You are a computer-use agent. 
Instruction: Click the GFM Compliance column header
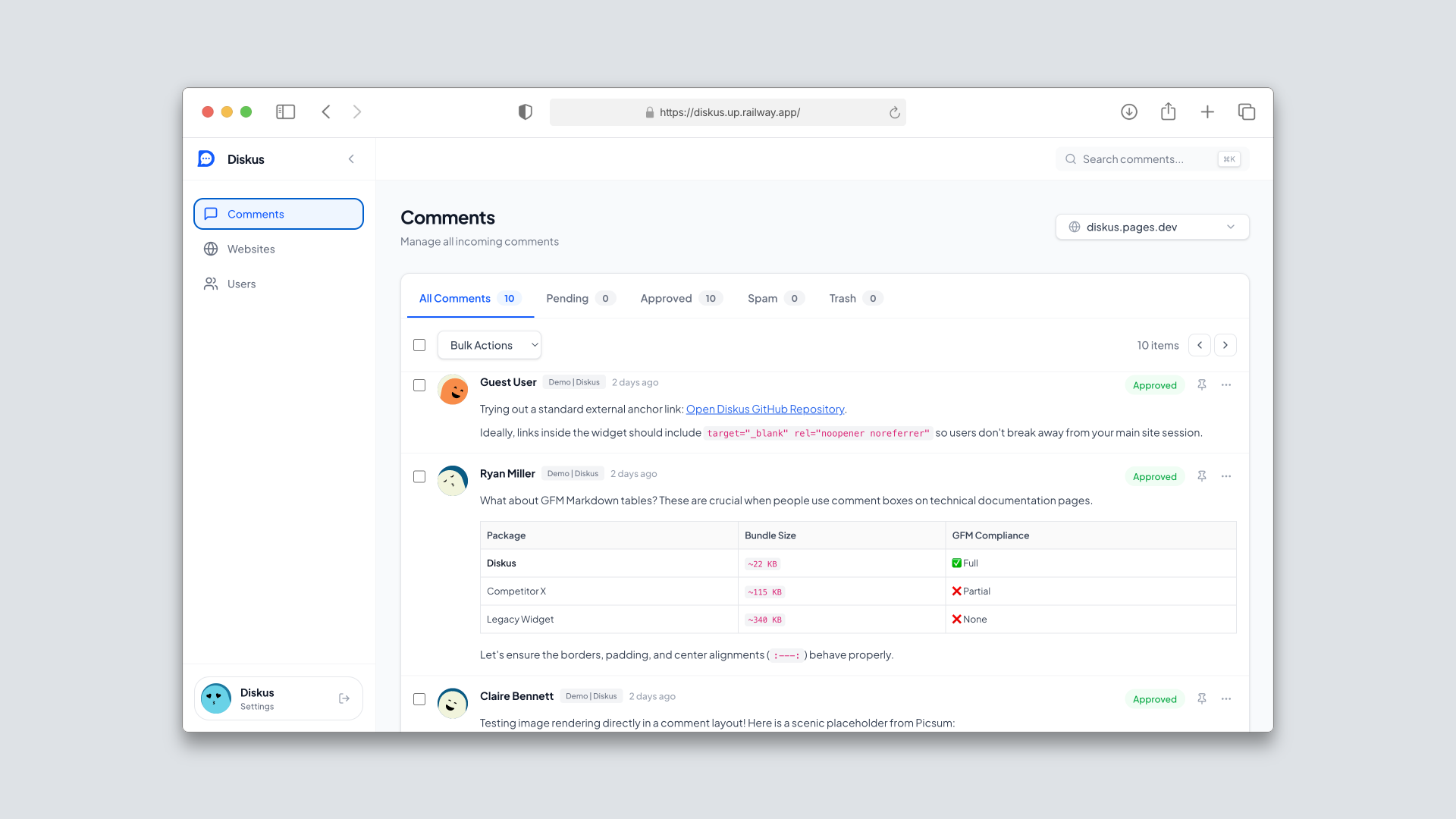click(1090, 535)
